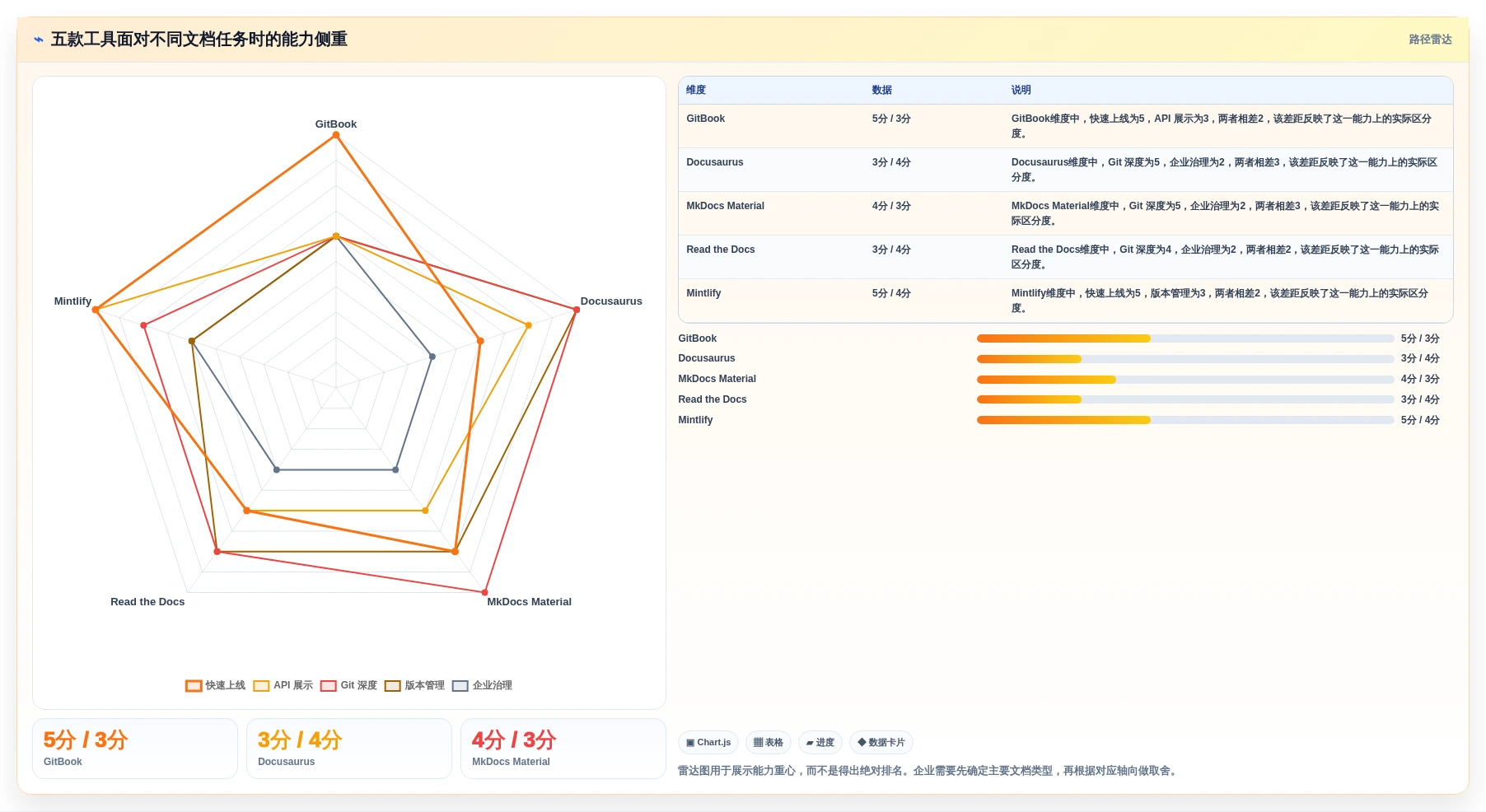Click the 路径雷达 label in header
This screenshot has width=1486, height=812.
pyautogui.click(x=1430, y=40)
